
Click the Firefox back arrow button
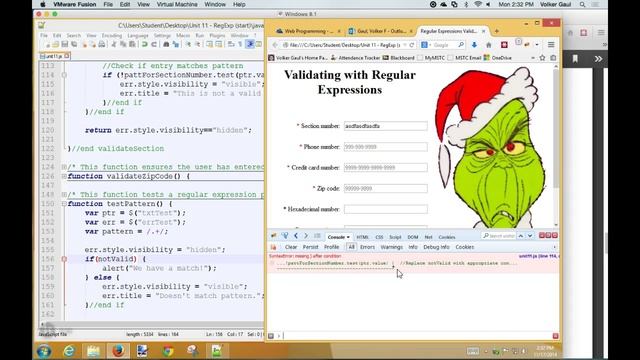(x=275, y=45)
